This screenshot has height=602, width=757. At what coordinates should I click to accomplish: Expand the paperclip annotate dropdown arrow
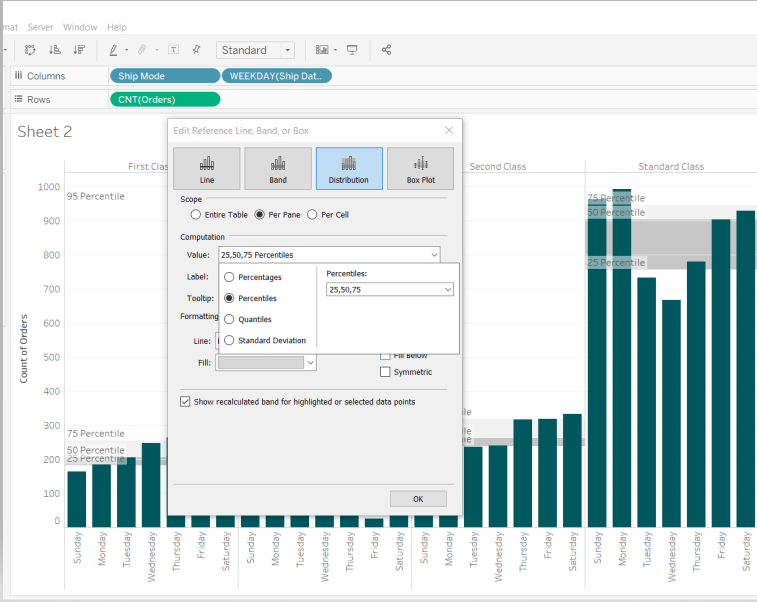[x=156, y=50]
